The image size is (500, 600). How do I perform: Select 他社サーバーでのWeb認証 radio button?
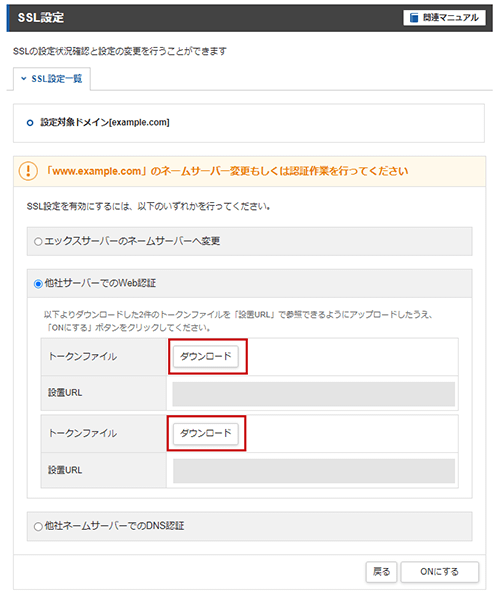(x=38, y=284)
